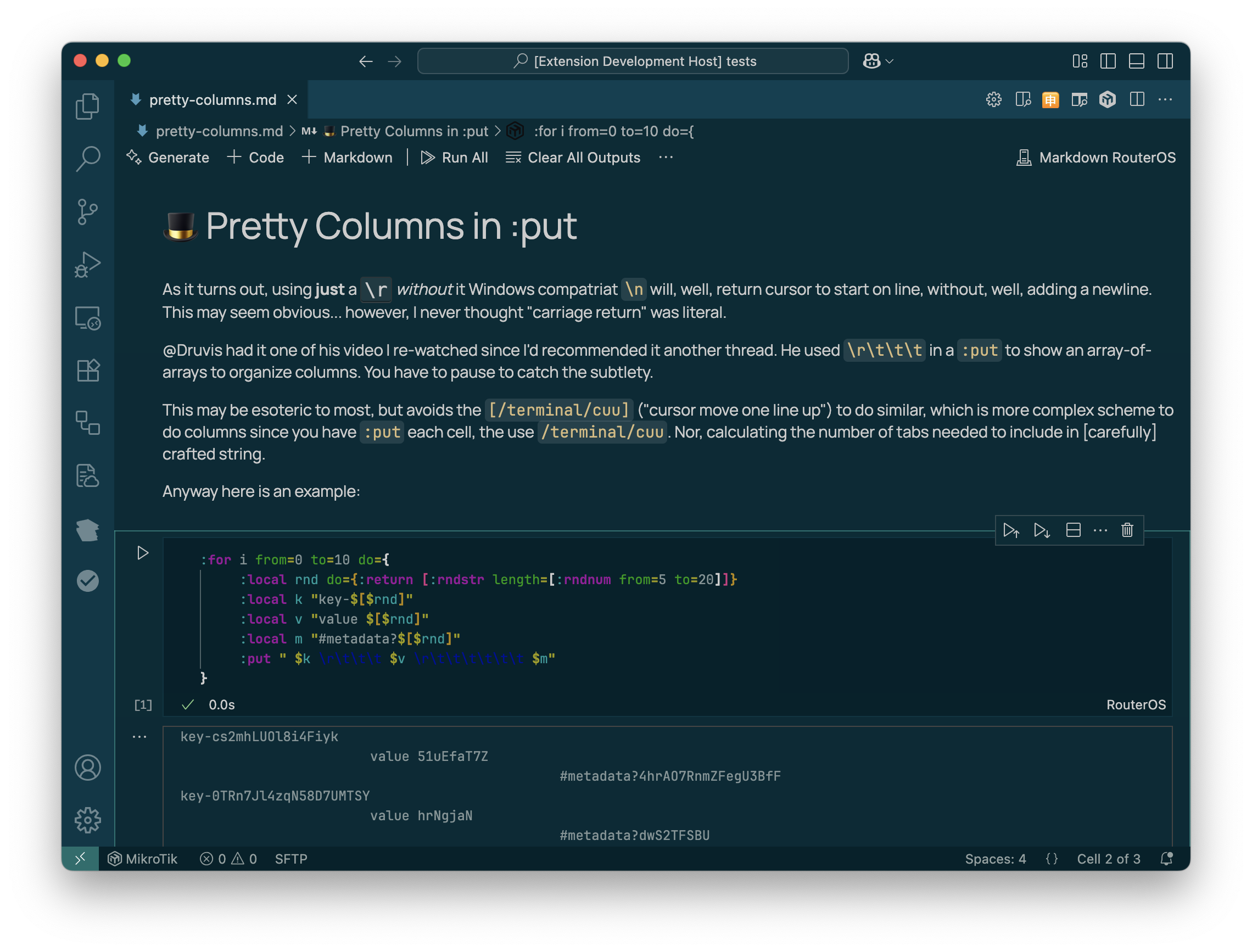Image resolution: width=1252 pixels, height=952 pixels.
Task: Open the Extensions view icon
Action: click(87, 371)
